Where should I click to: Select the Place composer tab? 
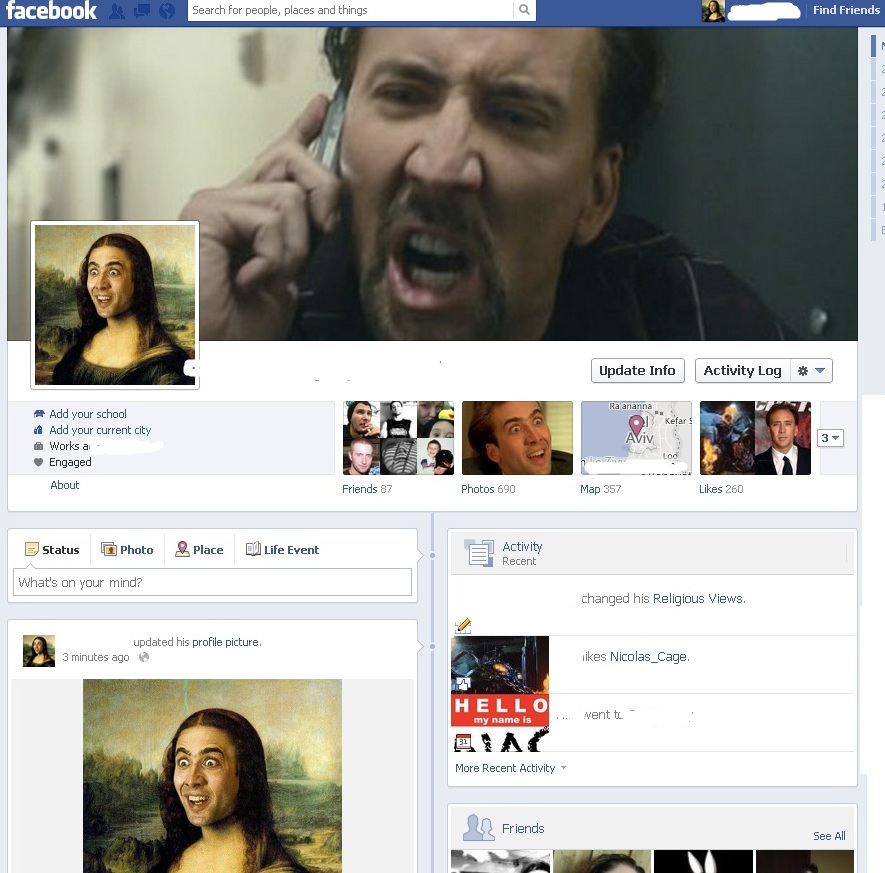(x=199, y=550)
